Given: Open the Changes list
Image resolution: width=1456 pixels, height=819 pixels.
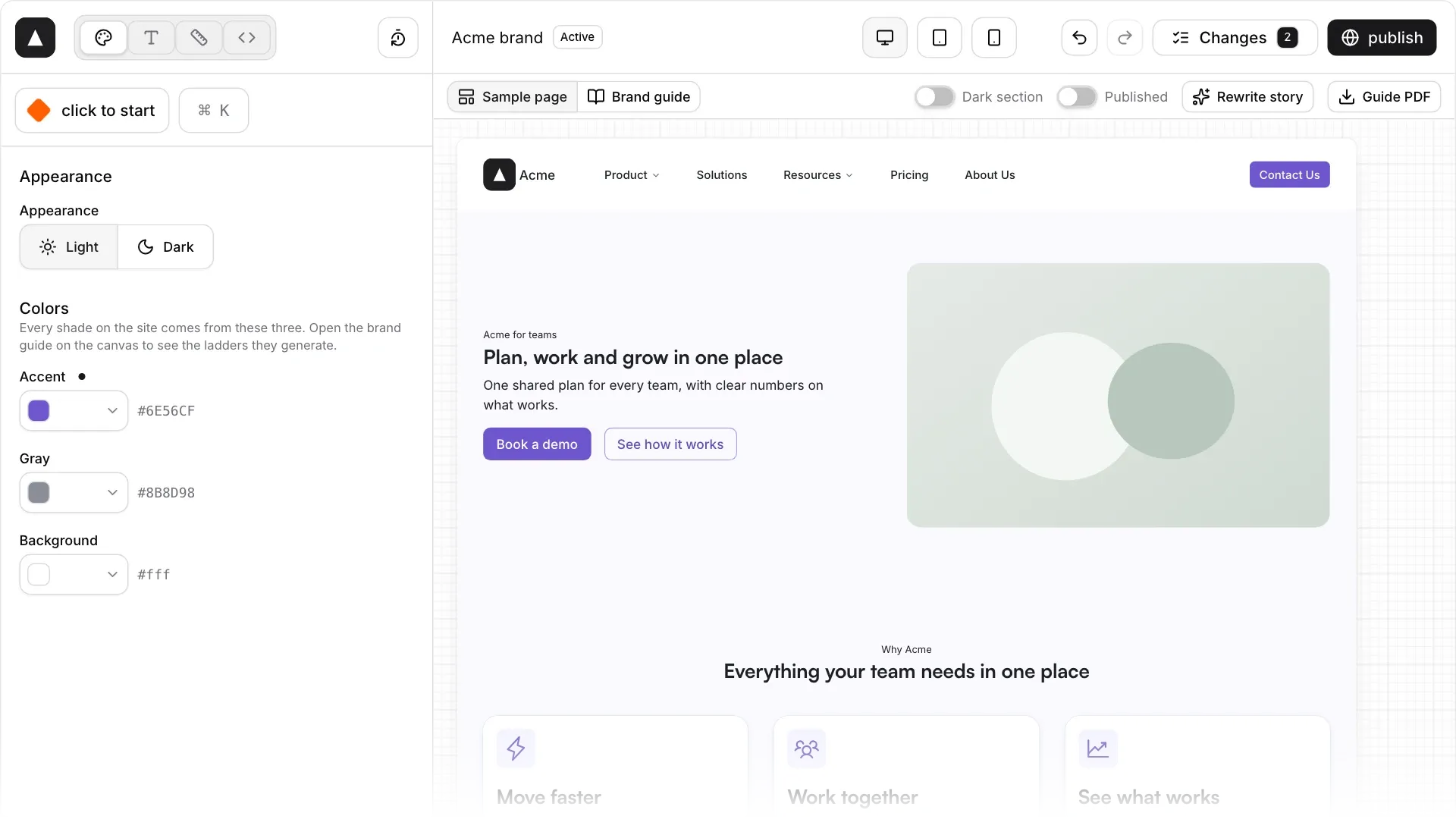Looking at the screenshot, I should pos(1235,37).
